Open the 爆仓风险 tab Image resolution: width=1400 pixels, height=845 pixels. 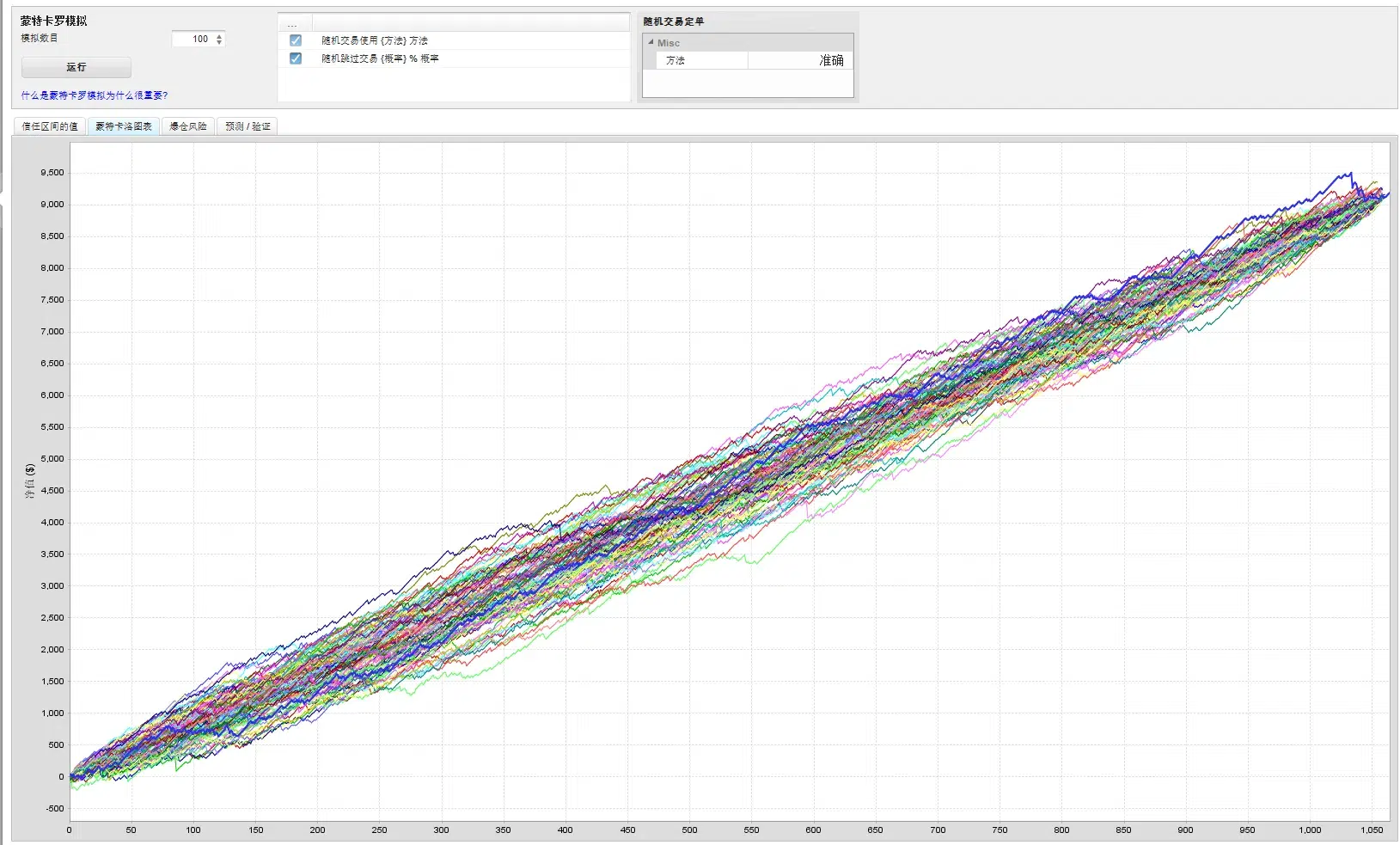pyautogui.click(x=188, y=126)
